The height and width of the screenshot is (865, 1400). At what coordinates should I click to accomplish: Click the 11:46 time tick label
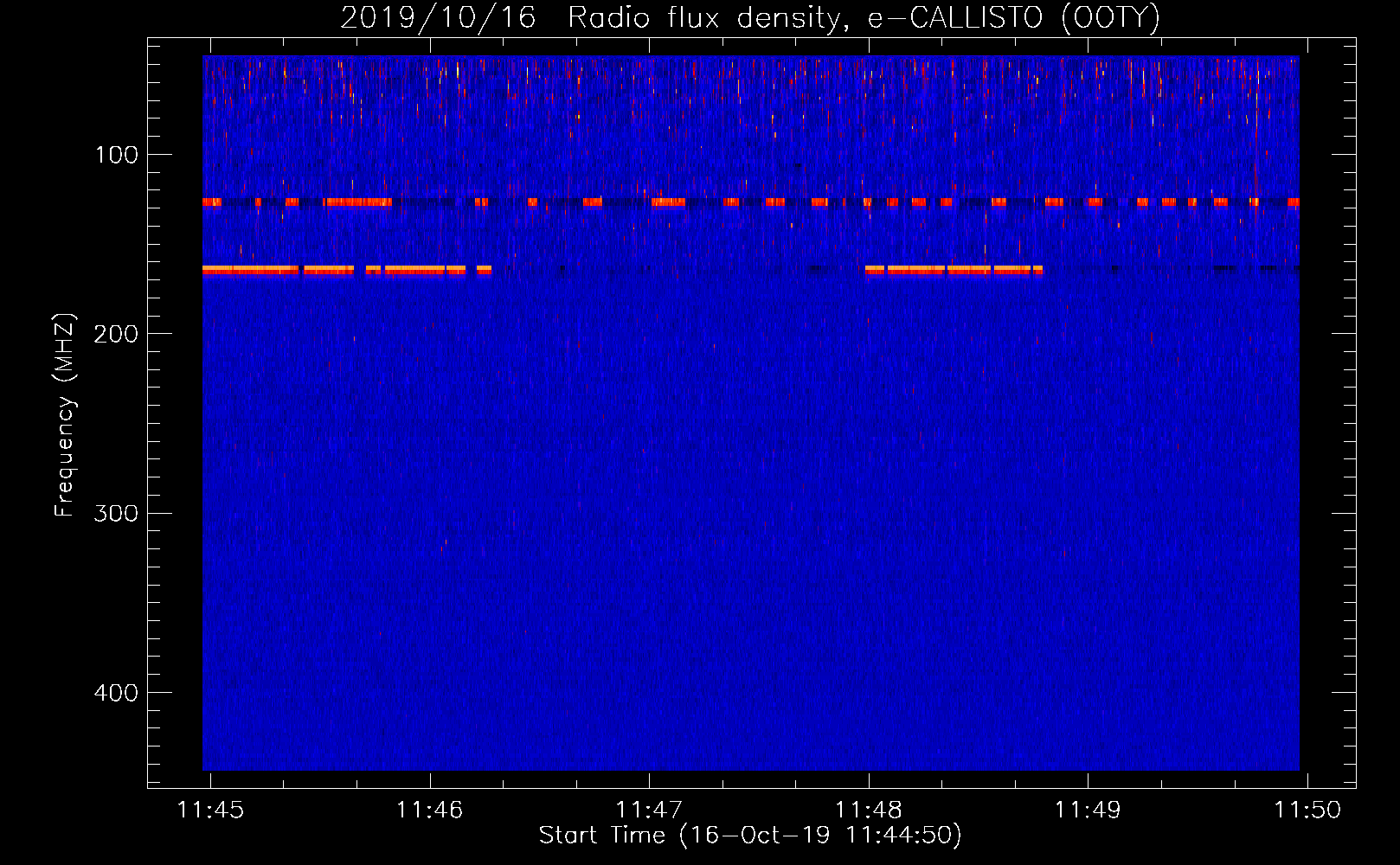coord(429,810)
